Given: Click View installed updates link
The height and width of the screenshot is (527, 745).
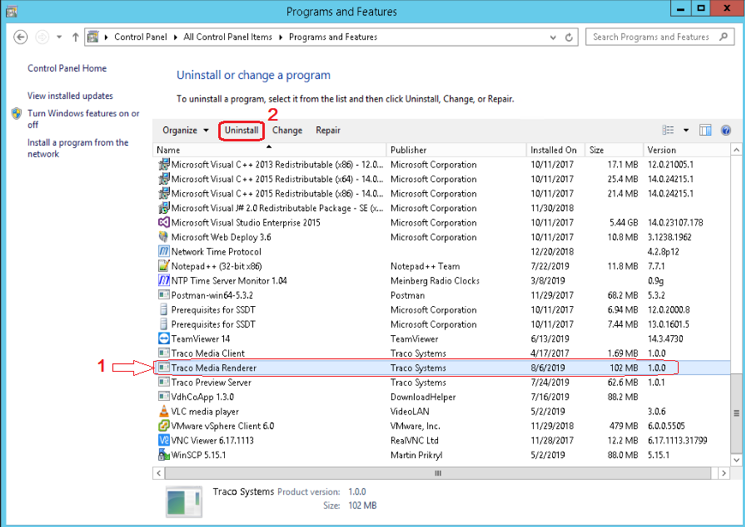Looking at the screenshot, I should point(70,96).
